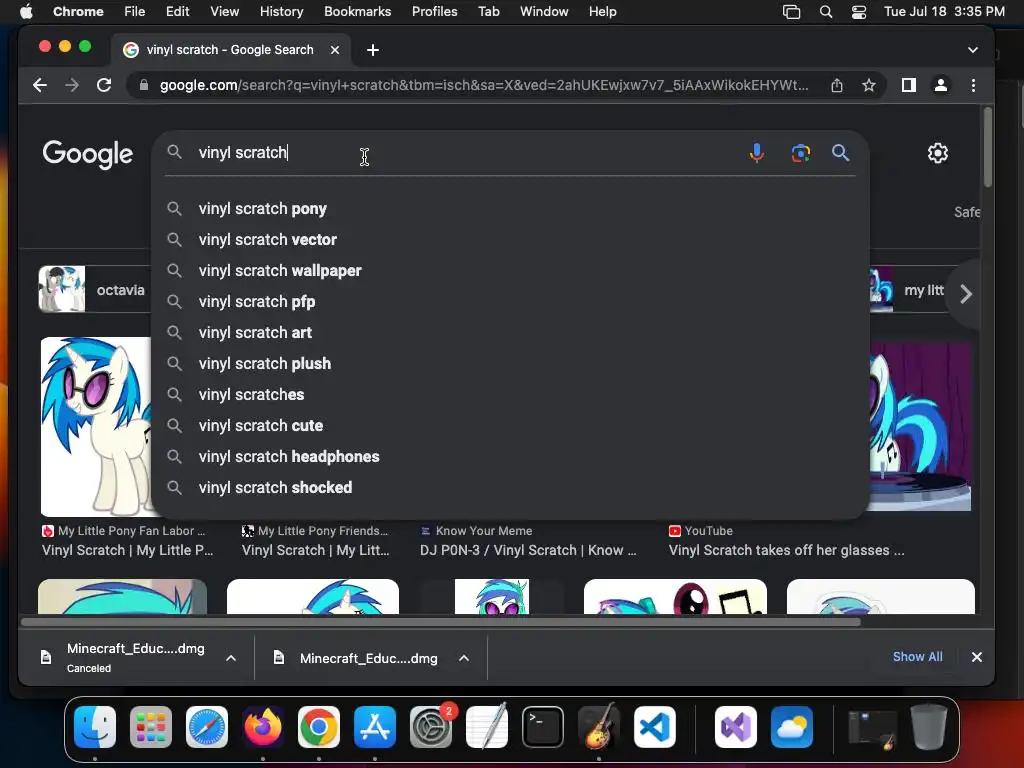Open App Store from the Dock
The height and width of the screenshot is (768, 1024).
click(375, 726)
